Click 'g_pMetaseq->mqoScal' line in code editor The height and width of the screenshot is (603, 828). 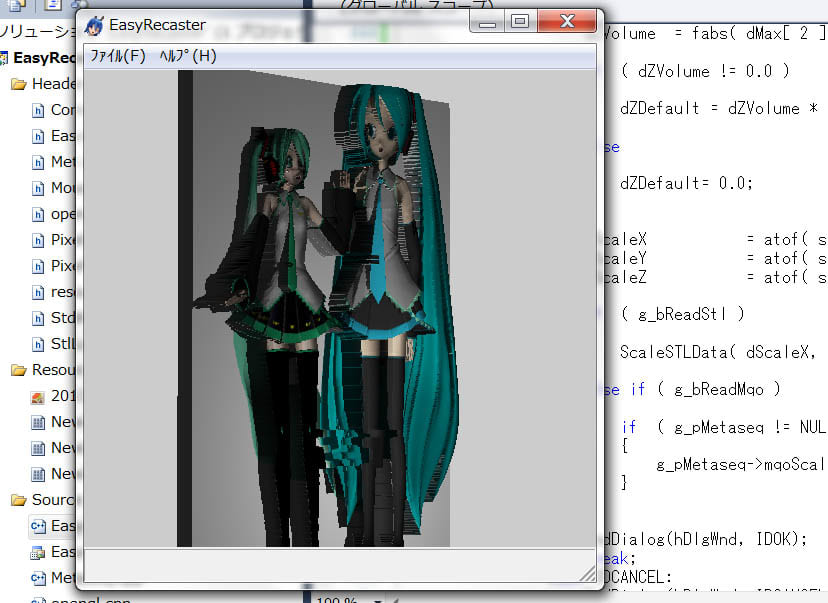point(740,465)
